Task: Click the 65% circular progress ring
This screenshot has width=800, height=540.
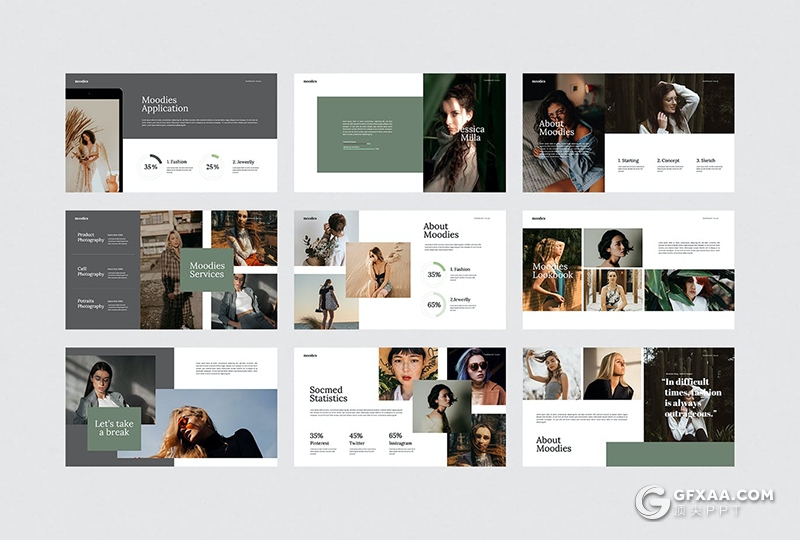Action: click(434, 304)
